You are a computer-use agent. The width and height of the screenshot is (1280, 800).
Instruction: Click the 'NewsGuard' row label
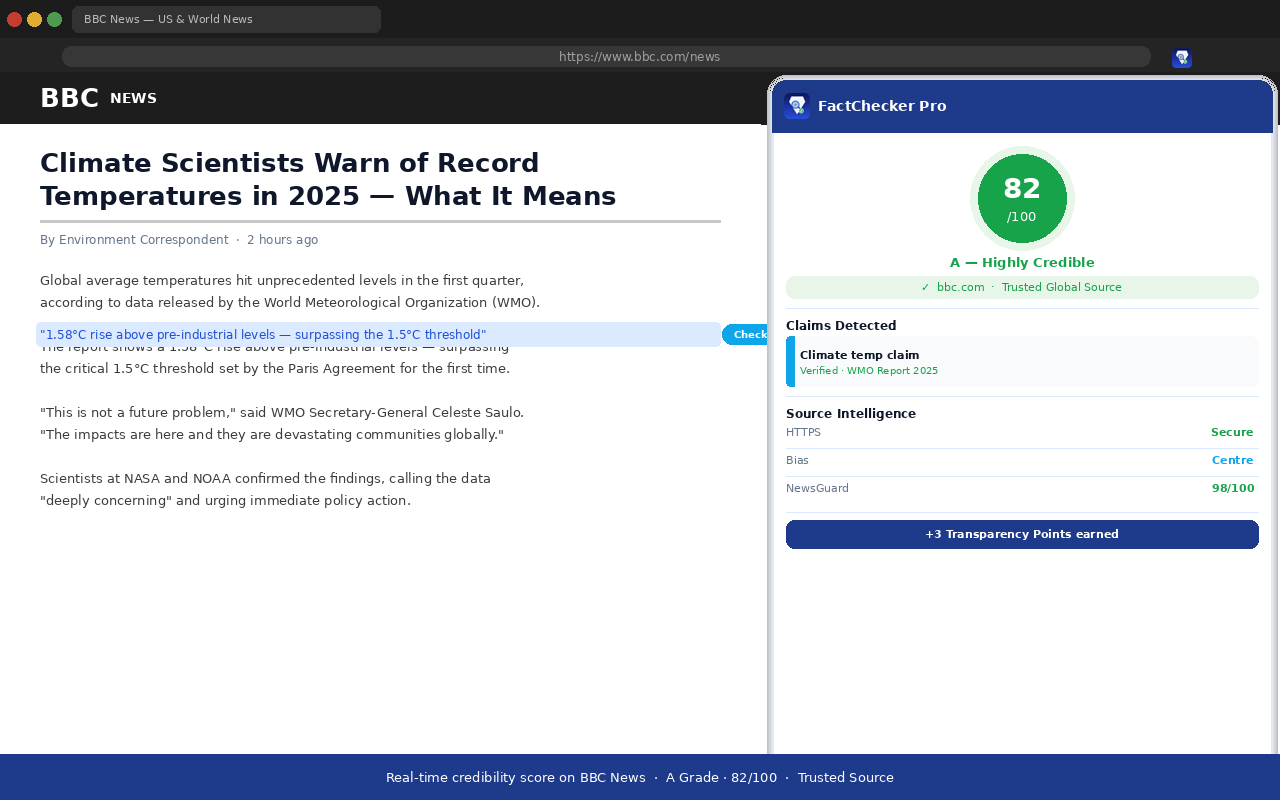pyautogui.click(x=817, y=489)
